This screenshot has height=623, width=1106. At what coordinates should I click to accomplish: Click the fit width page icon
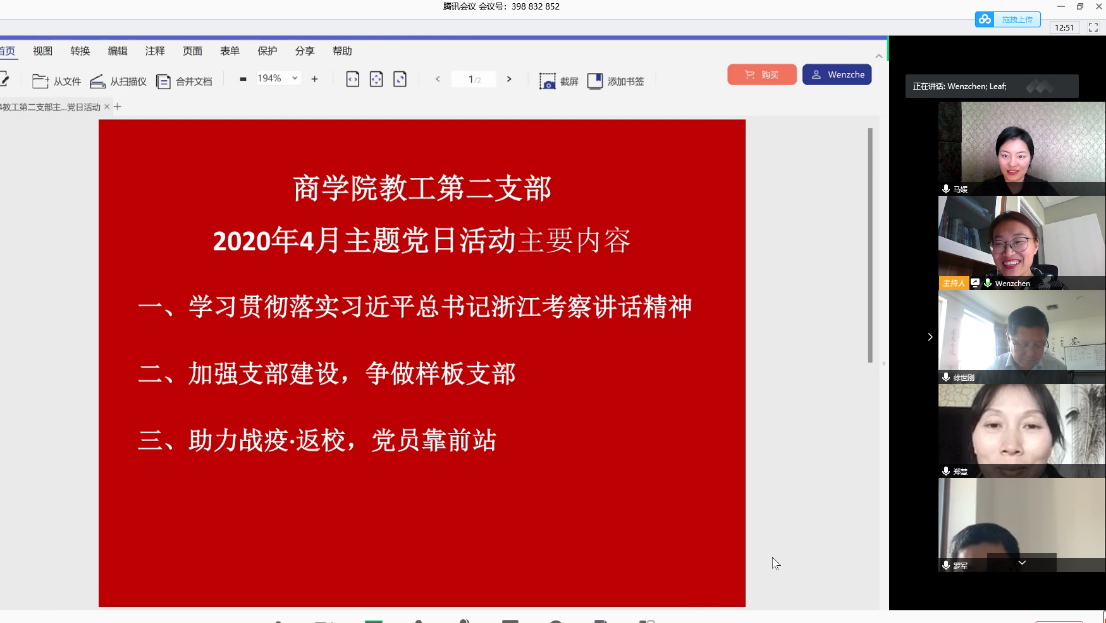pos(352,79)
